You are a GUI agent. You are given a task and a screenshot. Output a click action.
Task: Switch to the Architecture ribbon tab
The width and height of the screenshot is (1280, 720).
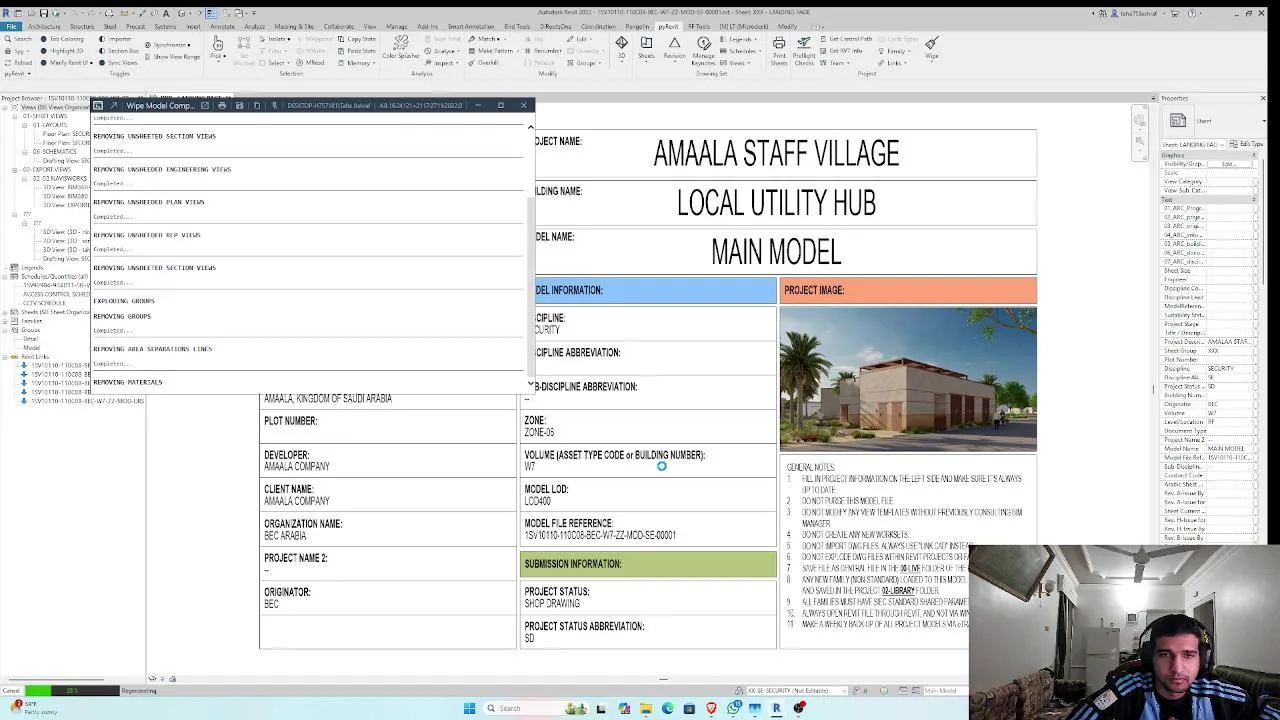[x=43, y=27]
